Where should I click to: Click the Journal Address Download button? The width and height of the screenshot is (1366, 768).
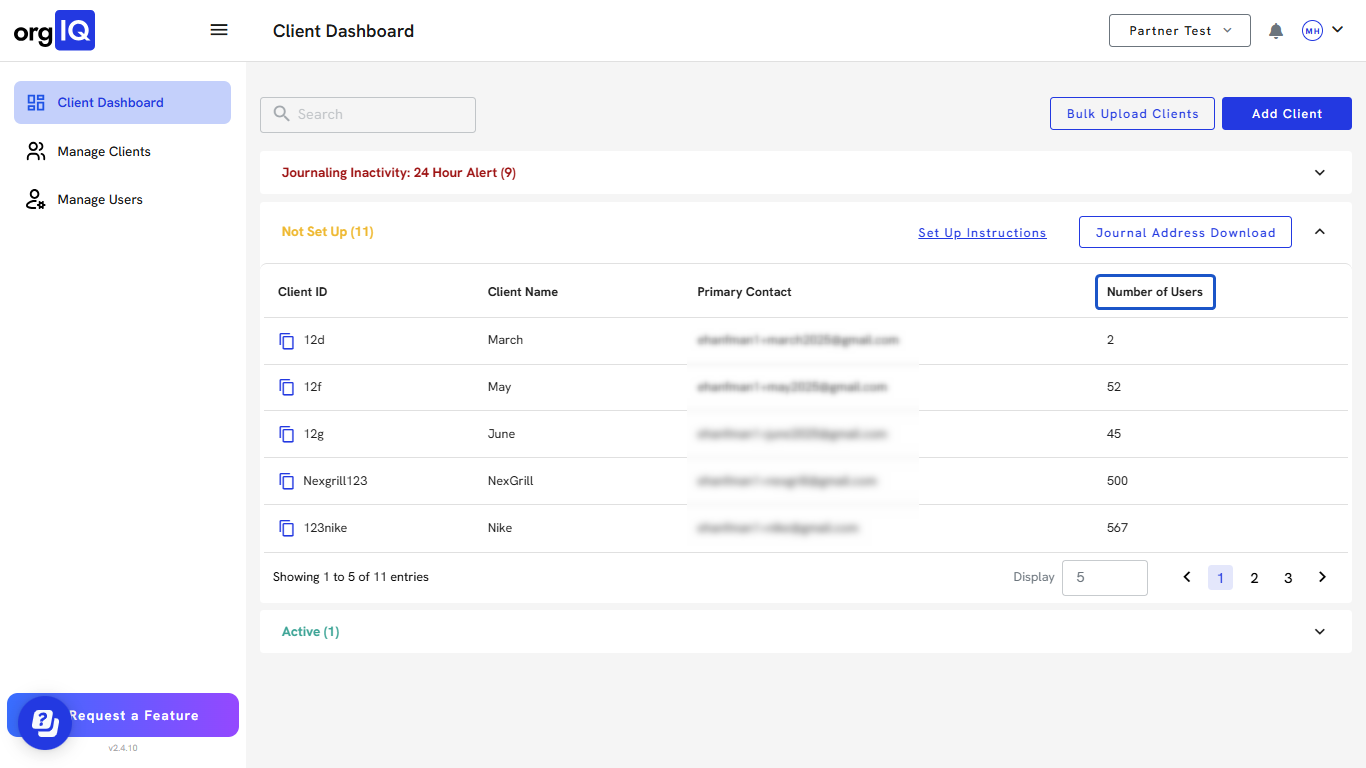coord(1185,233)
